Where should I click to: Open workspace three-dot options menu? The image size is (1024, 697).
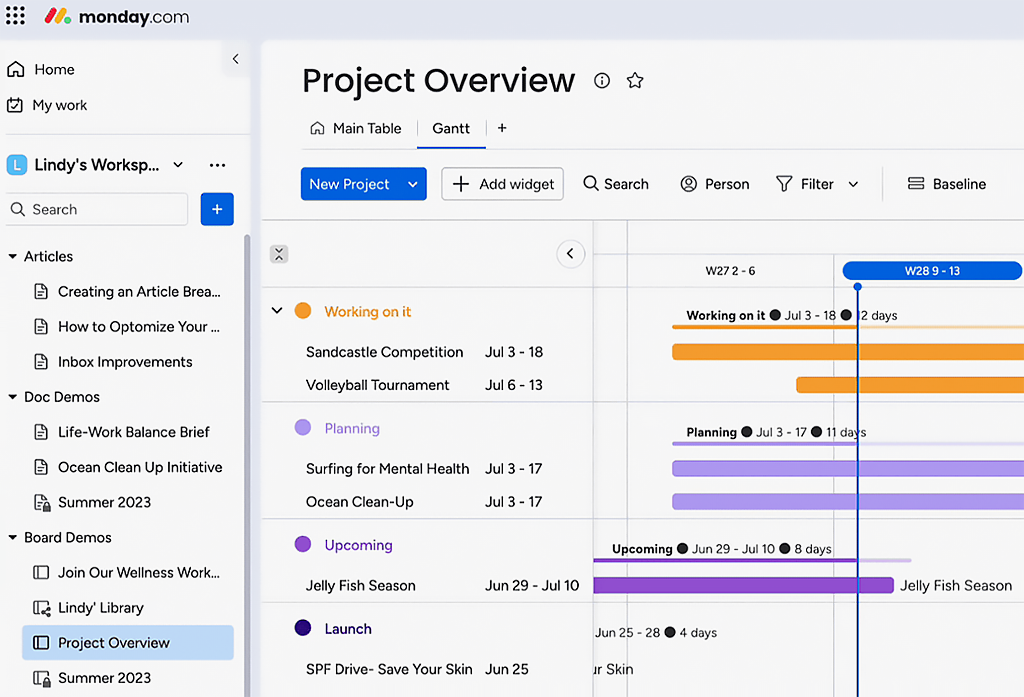(x=217, y=165)
